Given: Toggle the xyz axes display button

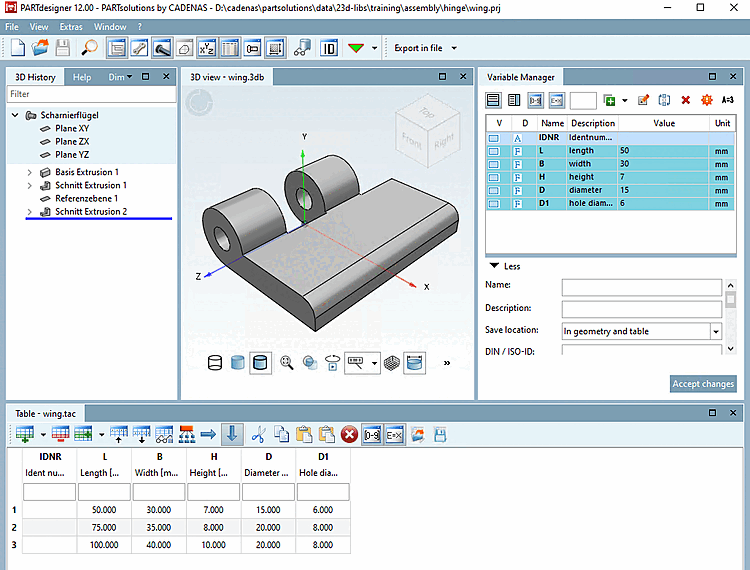Looking at the screenshot, I should 206,47.
